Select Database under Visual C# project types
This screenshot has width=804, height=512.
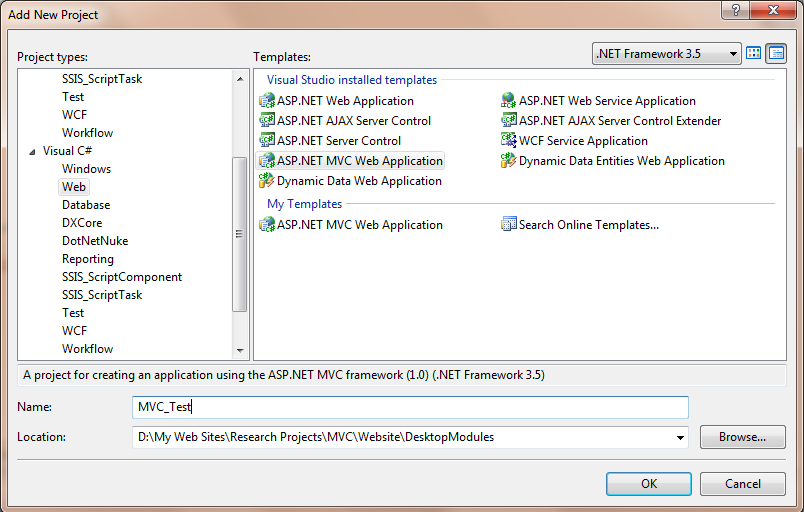pos(86,205)
